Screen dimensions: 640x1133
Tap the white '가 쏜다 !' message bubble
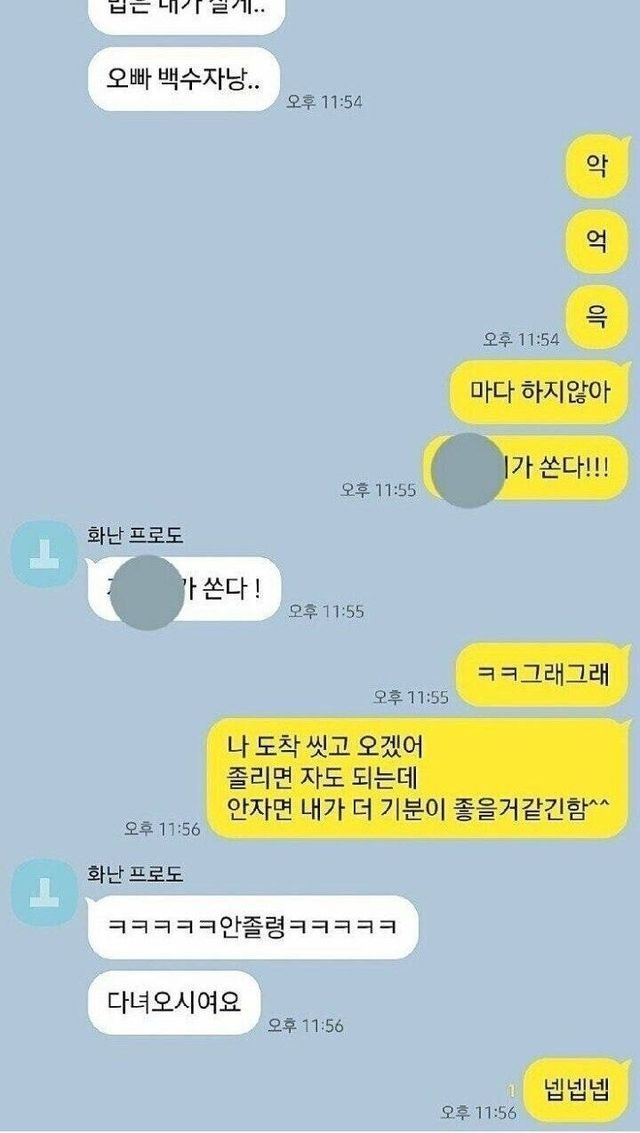pyautogui.click(x=183, y=589)
